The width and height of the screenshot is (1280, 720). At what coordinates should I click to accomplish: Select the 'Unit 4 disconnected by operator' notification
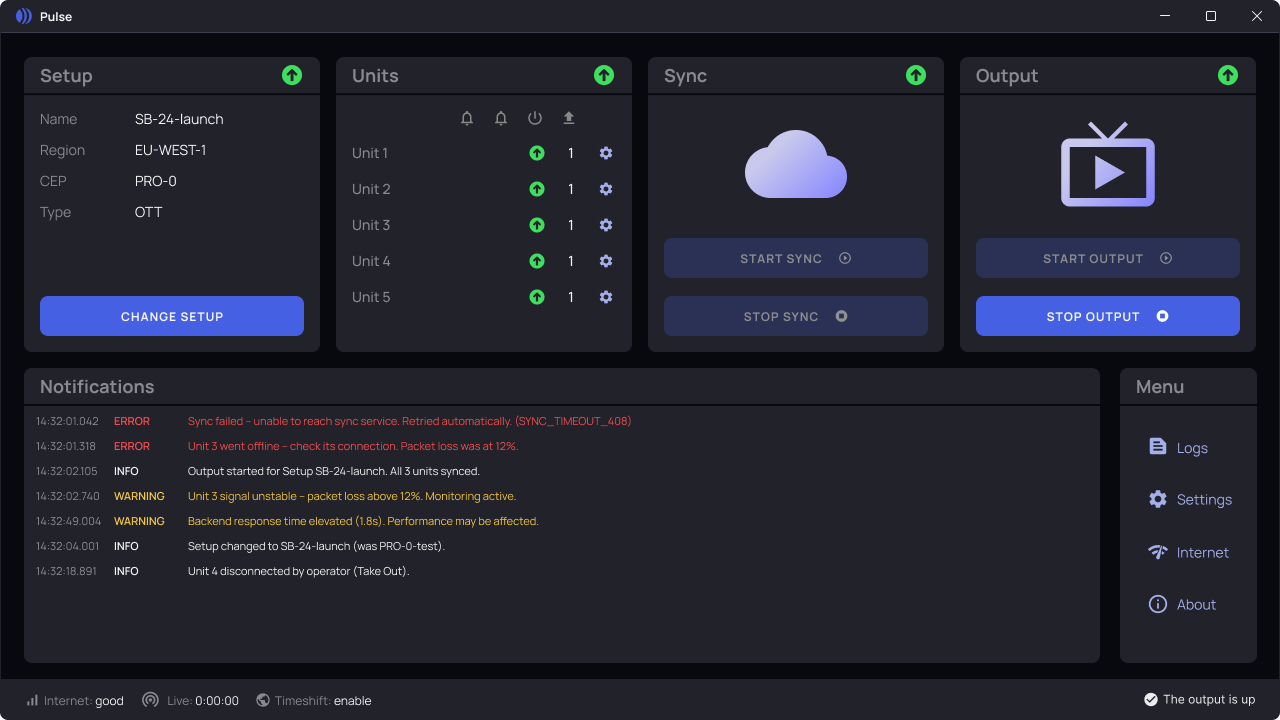[562, 571]
